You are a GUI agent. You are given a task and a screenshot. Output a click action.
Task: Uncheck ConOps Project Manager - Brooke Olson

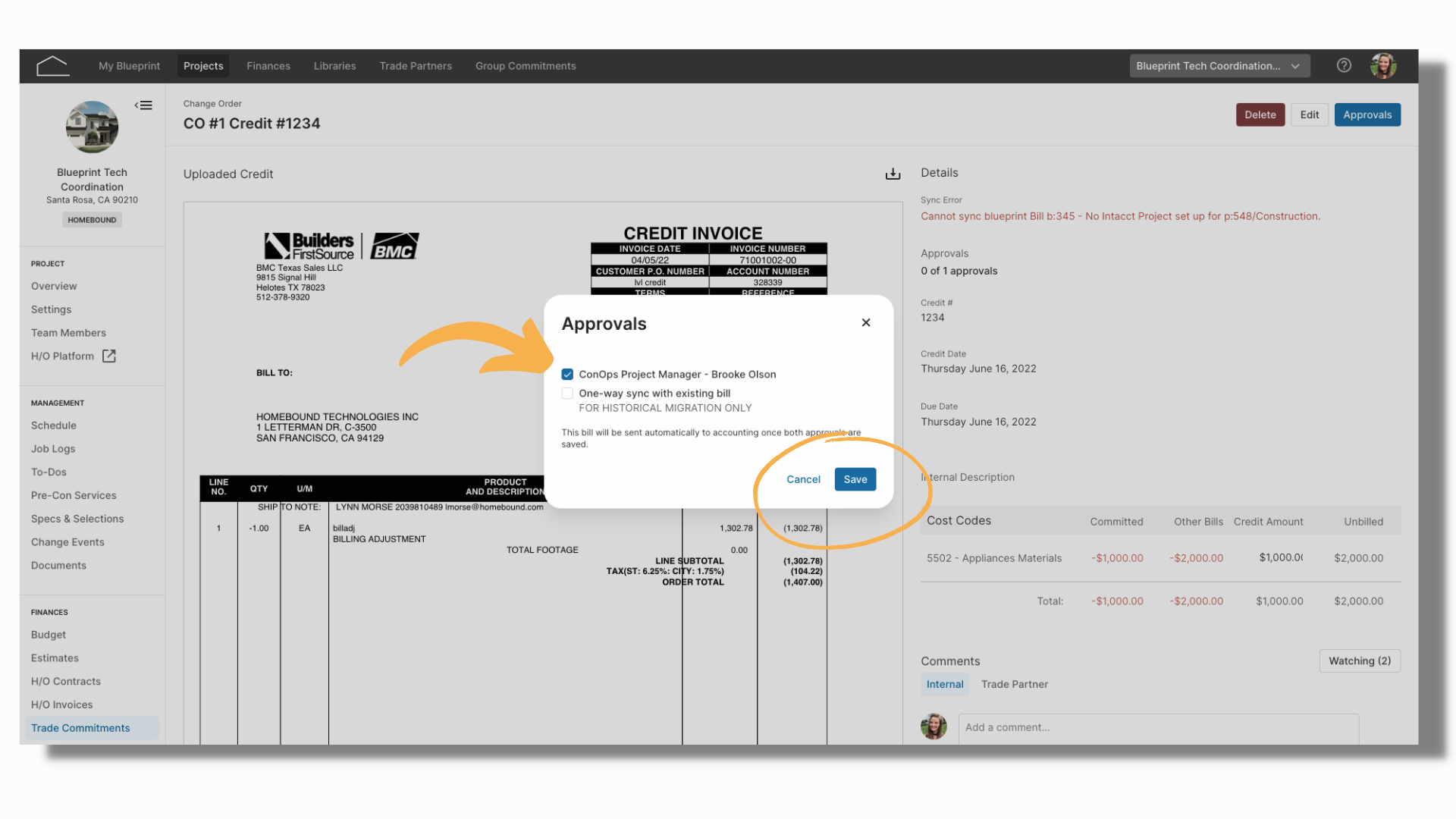pyautogui.click(x=567, y=375)
